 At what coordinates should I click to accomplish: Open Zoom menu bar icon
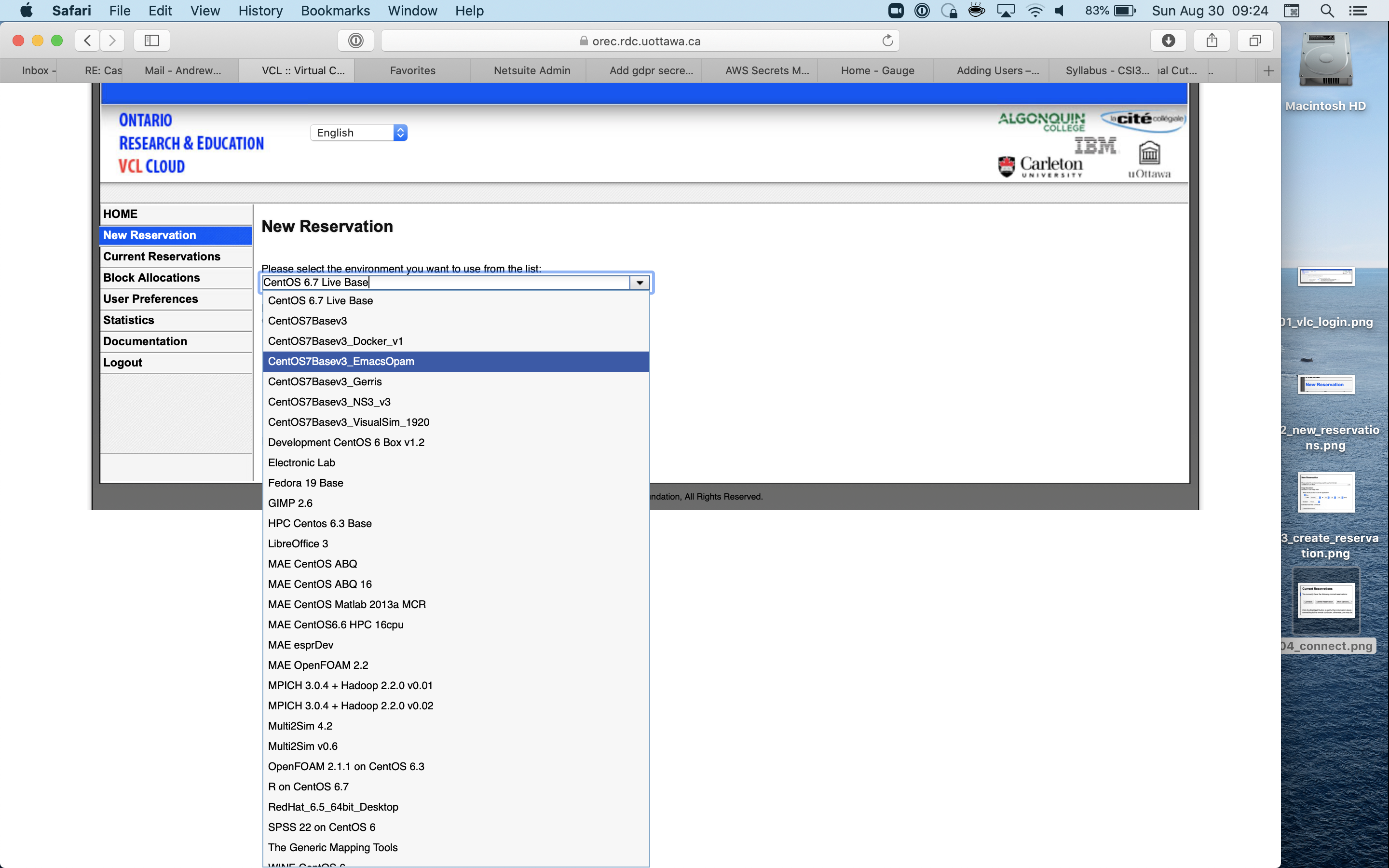point(896,10)
